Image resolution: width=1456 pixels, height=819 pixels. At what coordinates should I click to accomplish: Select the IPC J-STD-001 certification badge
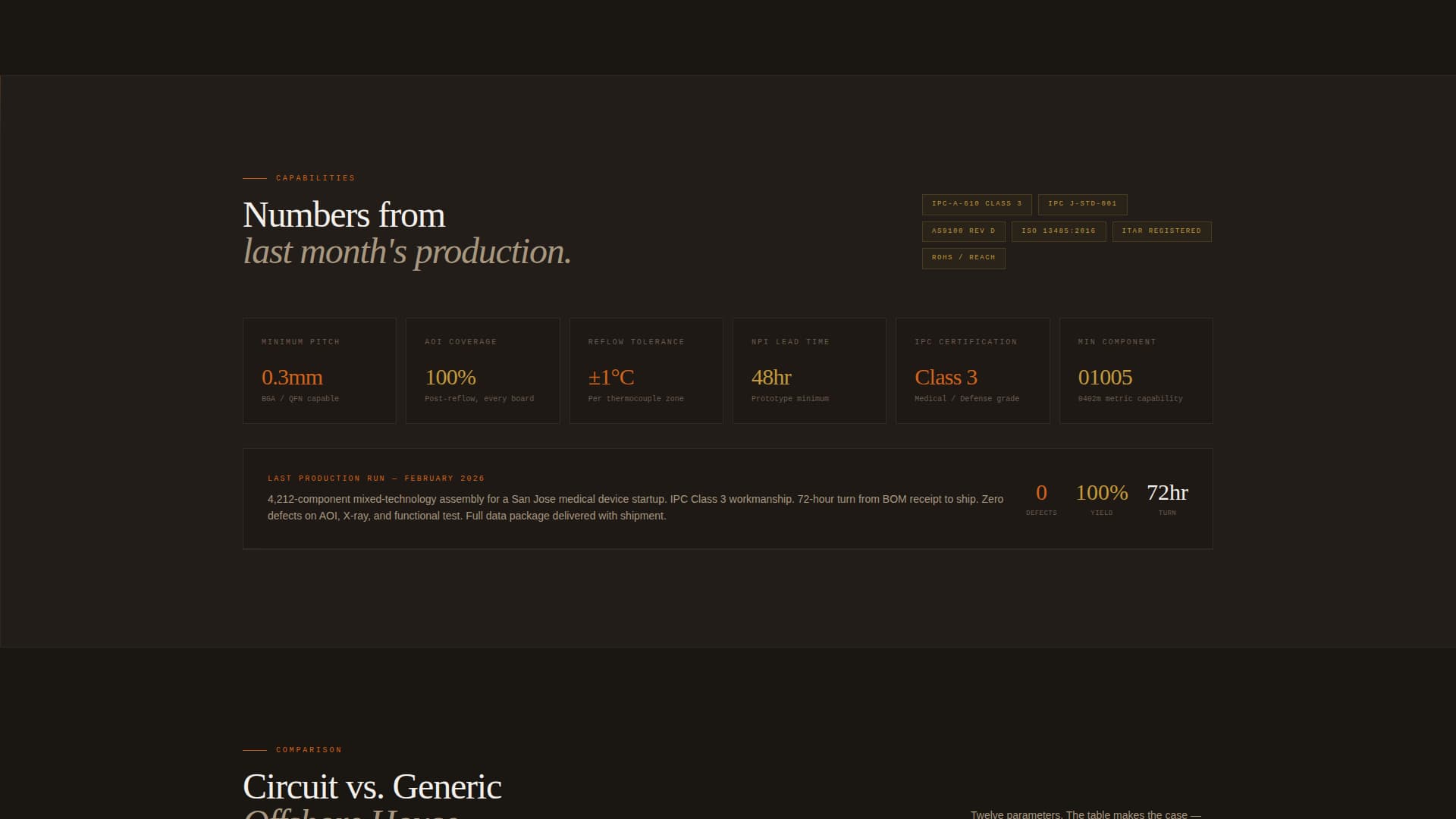coord(1081,204)
